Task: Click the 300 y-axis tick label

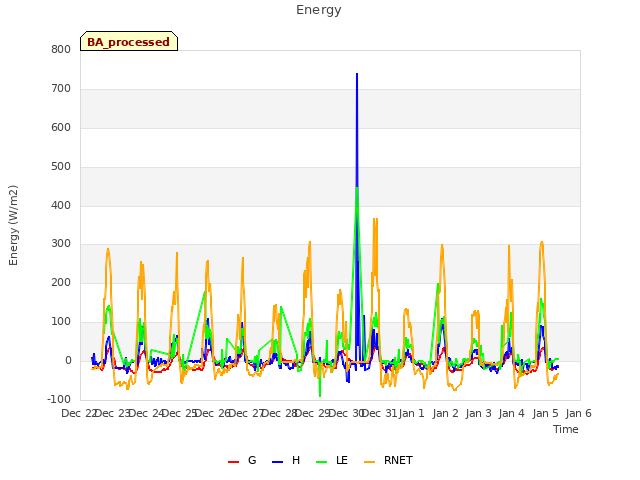Action: pos(61,244)
